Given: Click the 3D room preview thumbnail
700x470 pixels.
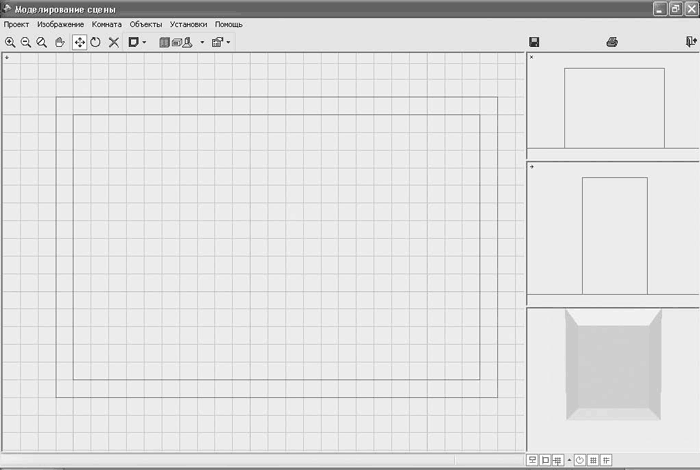Looking at the screenshot, I should pos(614,365).
